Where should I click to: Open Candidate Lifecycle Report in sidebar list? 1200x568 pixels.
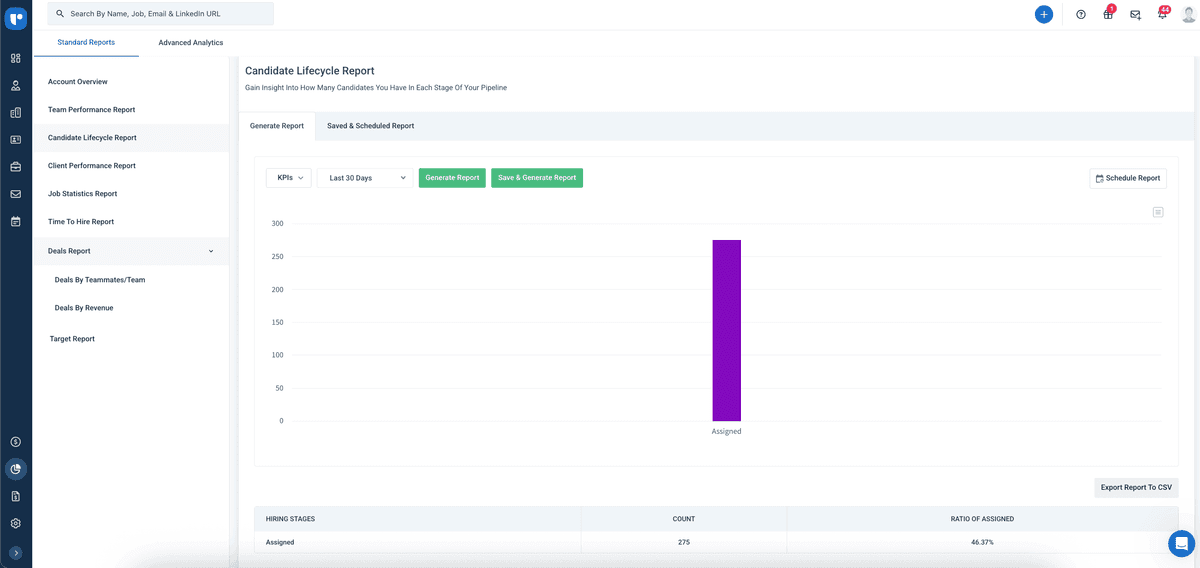pos(131,138)
